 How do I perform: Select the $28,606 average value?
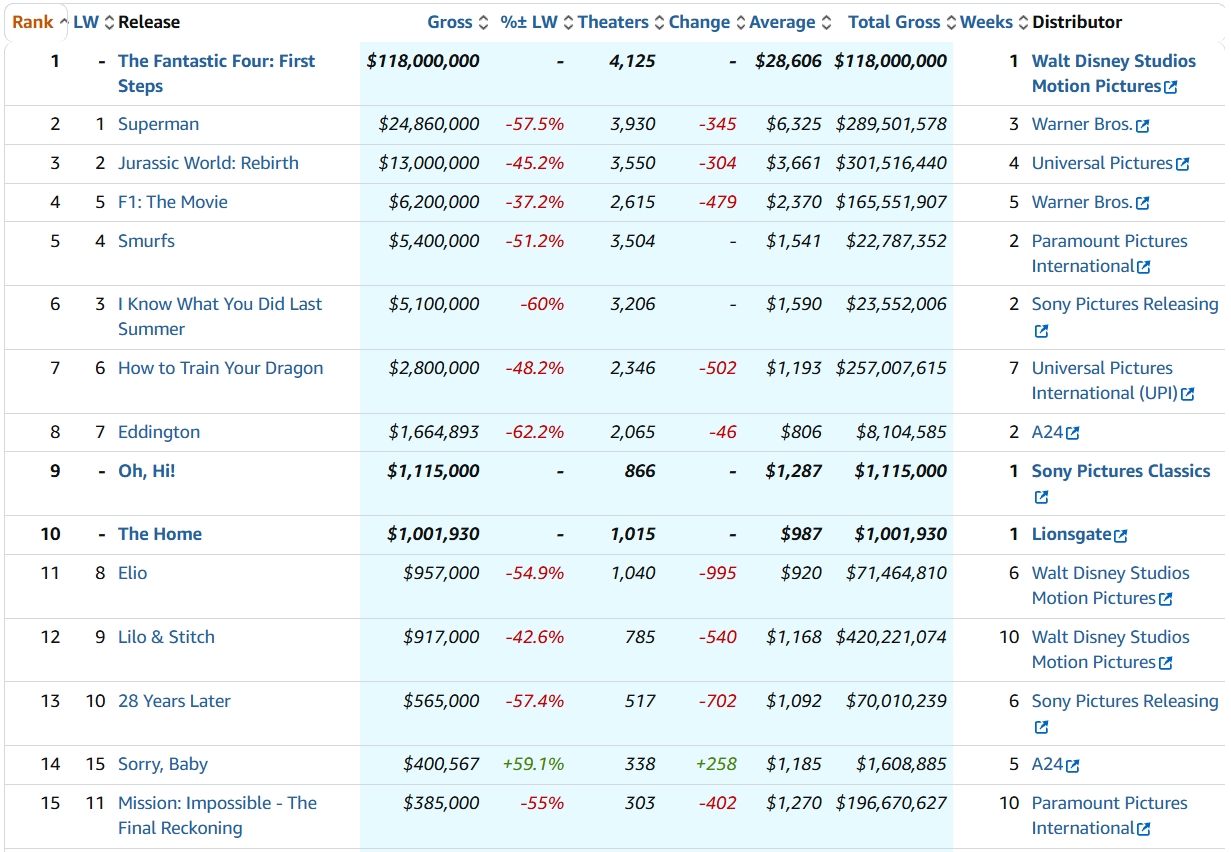(788, 61)
